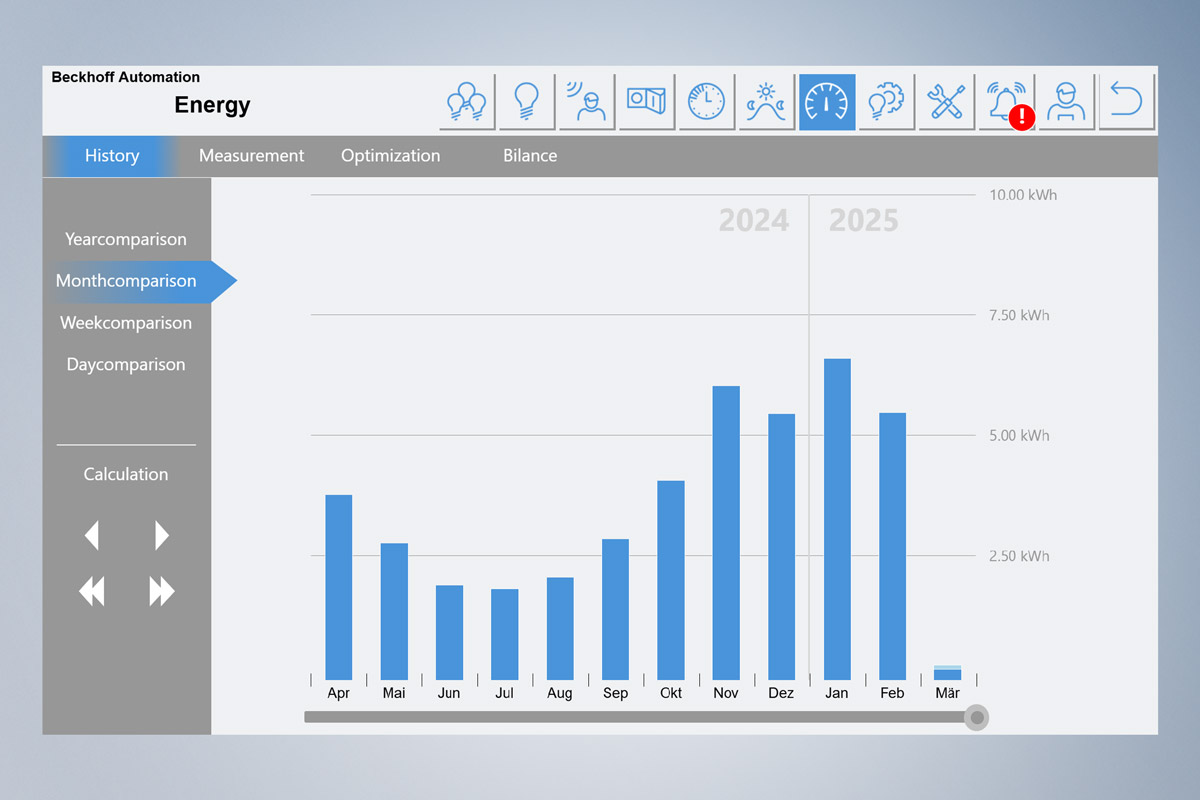Select Yearcomparison in the sidebar
This screenshot has height=800, width=1200.
pos(126,240)
